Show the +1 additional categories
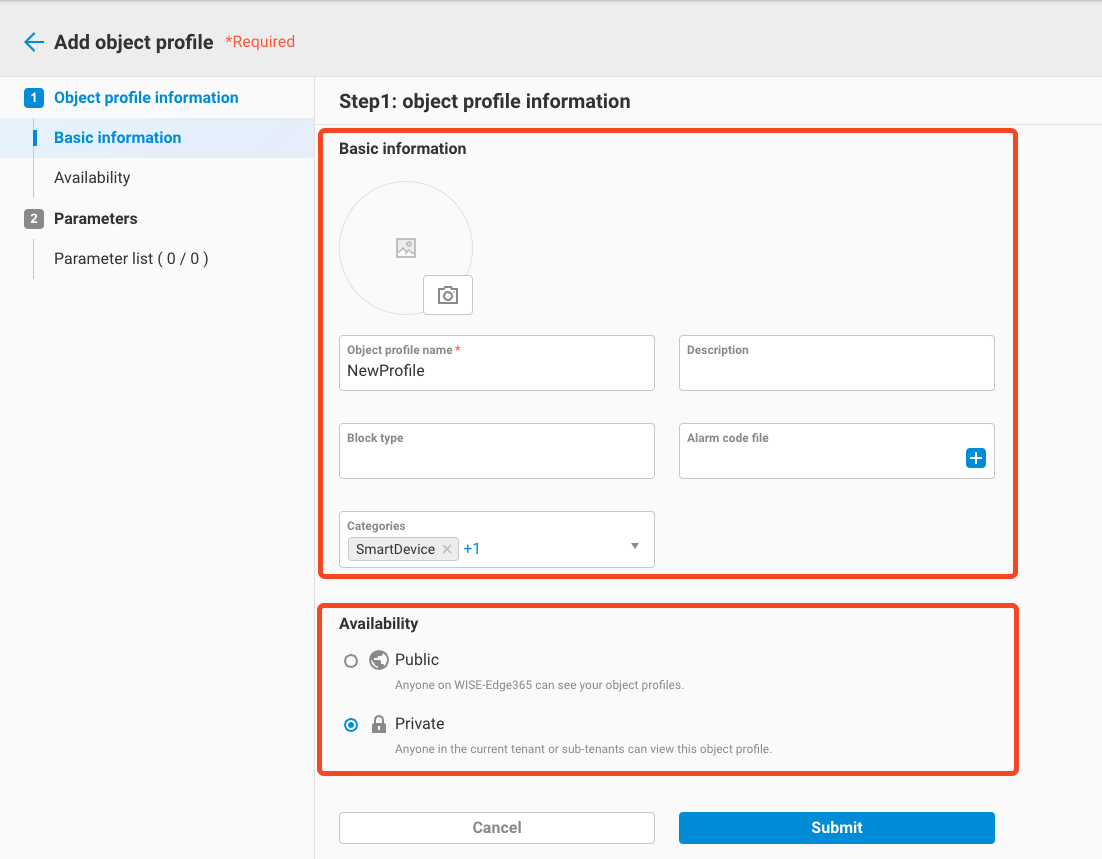1102x859 pixels. point(472,549)
